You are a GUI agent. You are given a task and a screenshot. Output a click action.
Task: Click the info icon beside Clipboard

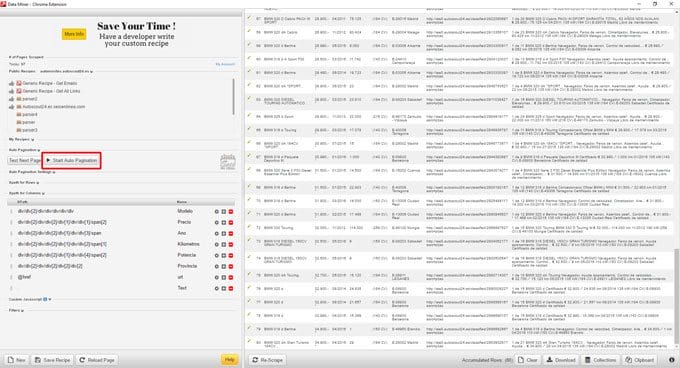pos(671,360)
